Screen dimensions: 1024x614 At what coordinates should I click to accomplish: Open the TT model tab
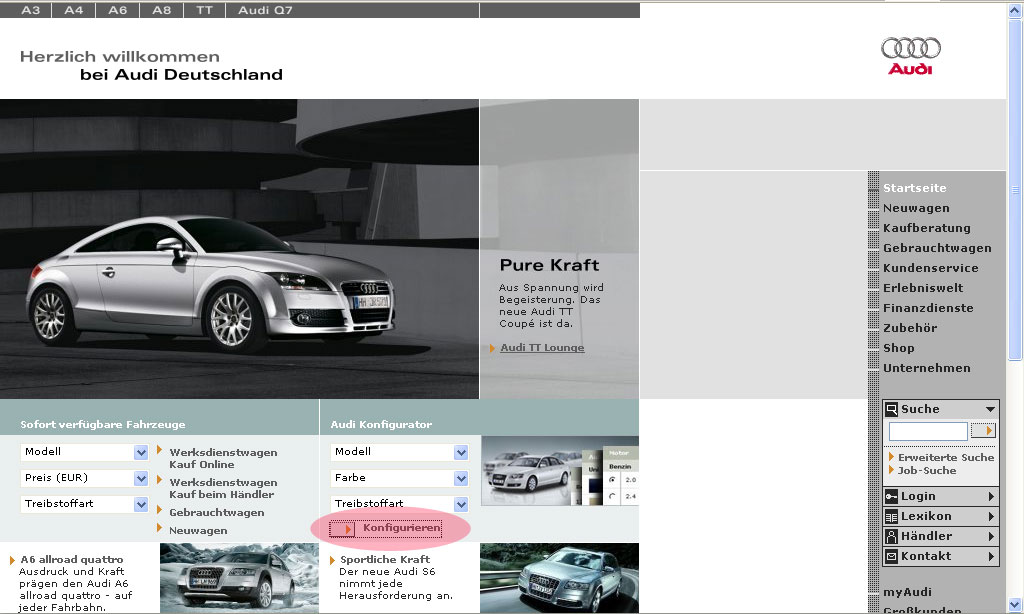[204, 10]
